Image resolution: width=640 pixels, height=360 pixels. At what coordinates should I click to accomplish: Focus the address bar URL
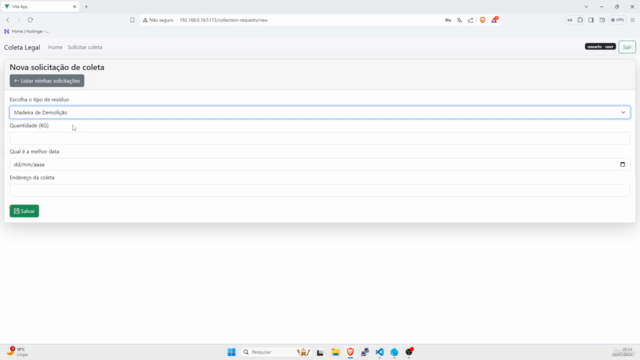pos(224,20)
